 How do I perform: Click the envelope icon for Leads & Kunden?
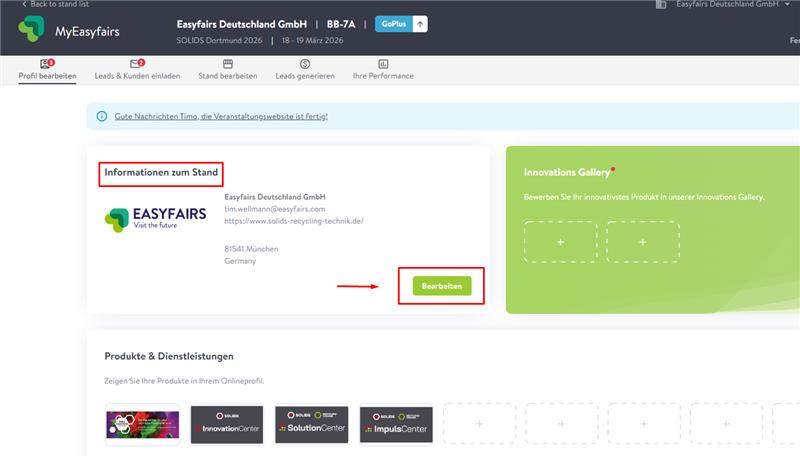point(136,64)
